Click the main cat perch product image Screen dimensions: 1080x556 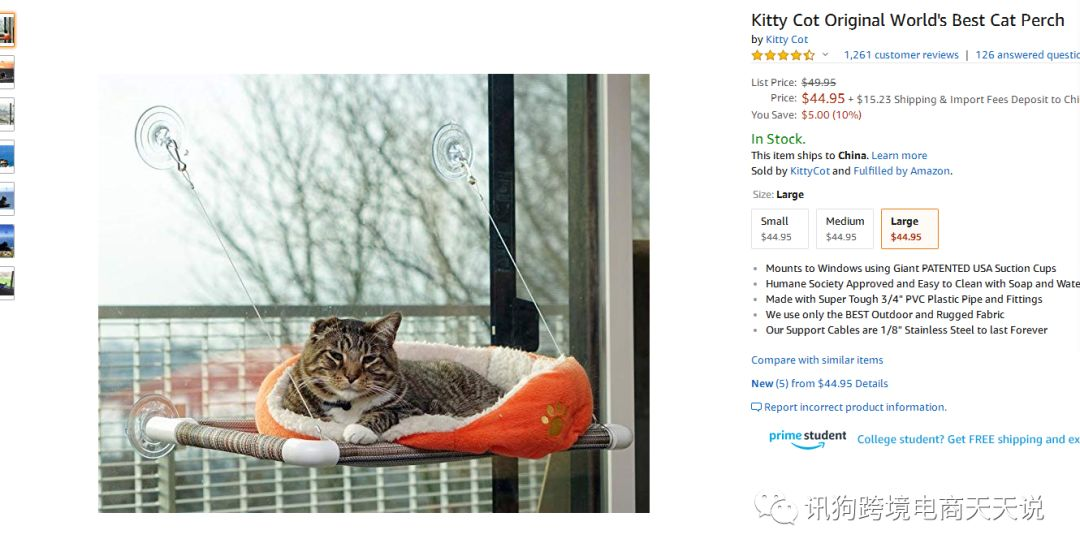[x=373, y=293]
